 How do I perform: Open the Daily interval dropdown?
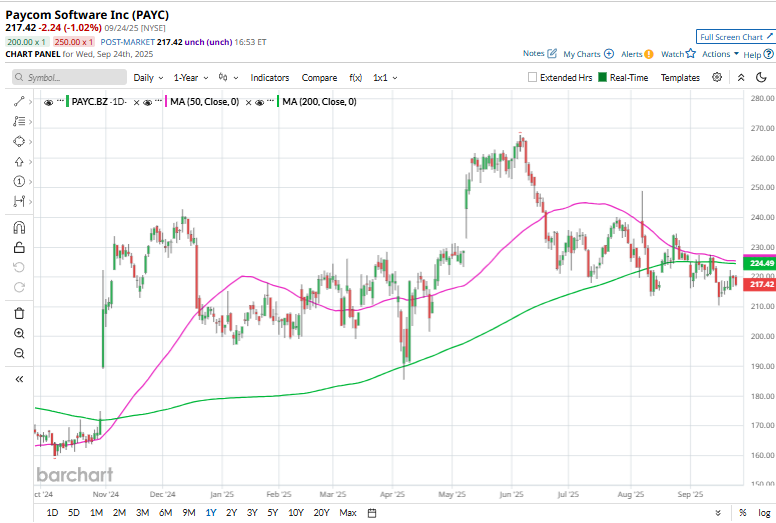point(148,77)
